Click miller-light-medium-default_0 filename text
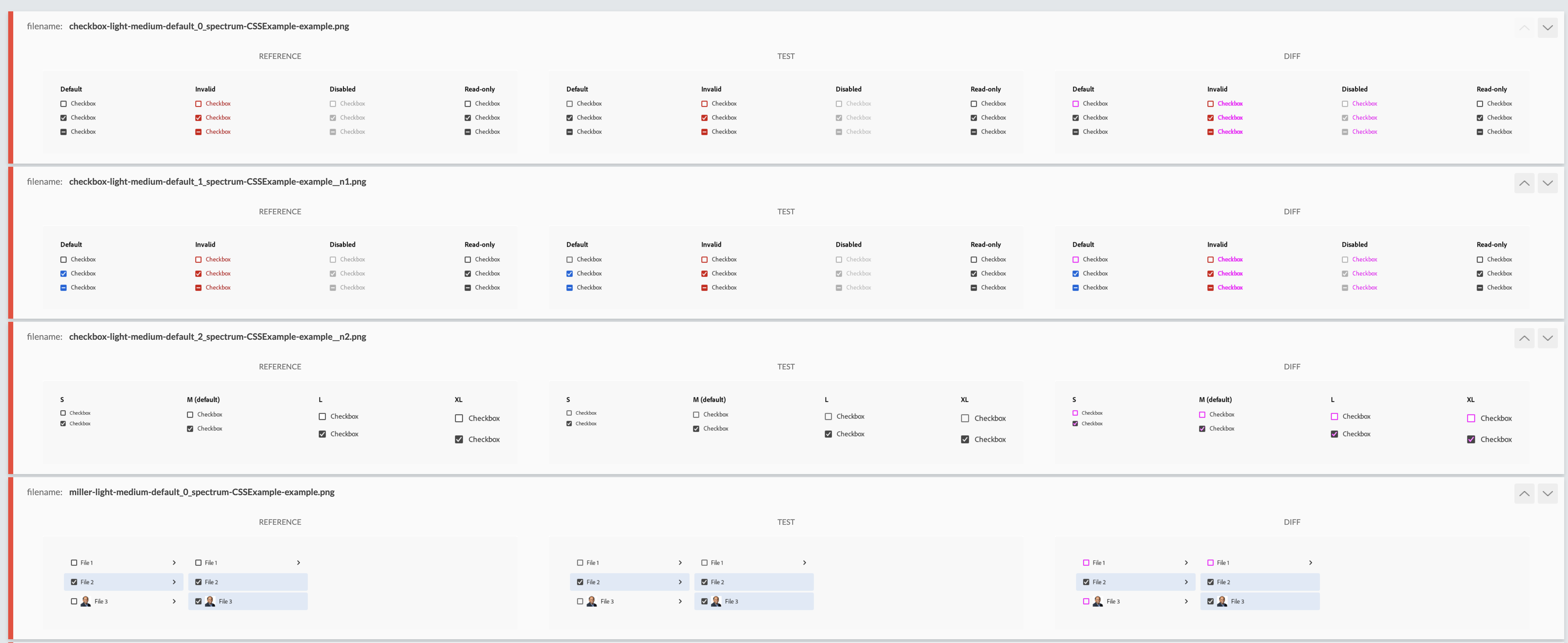The height and width of the screenshot is (643, 1568). [201, 492]
